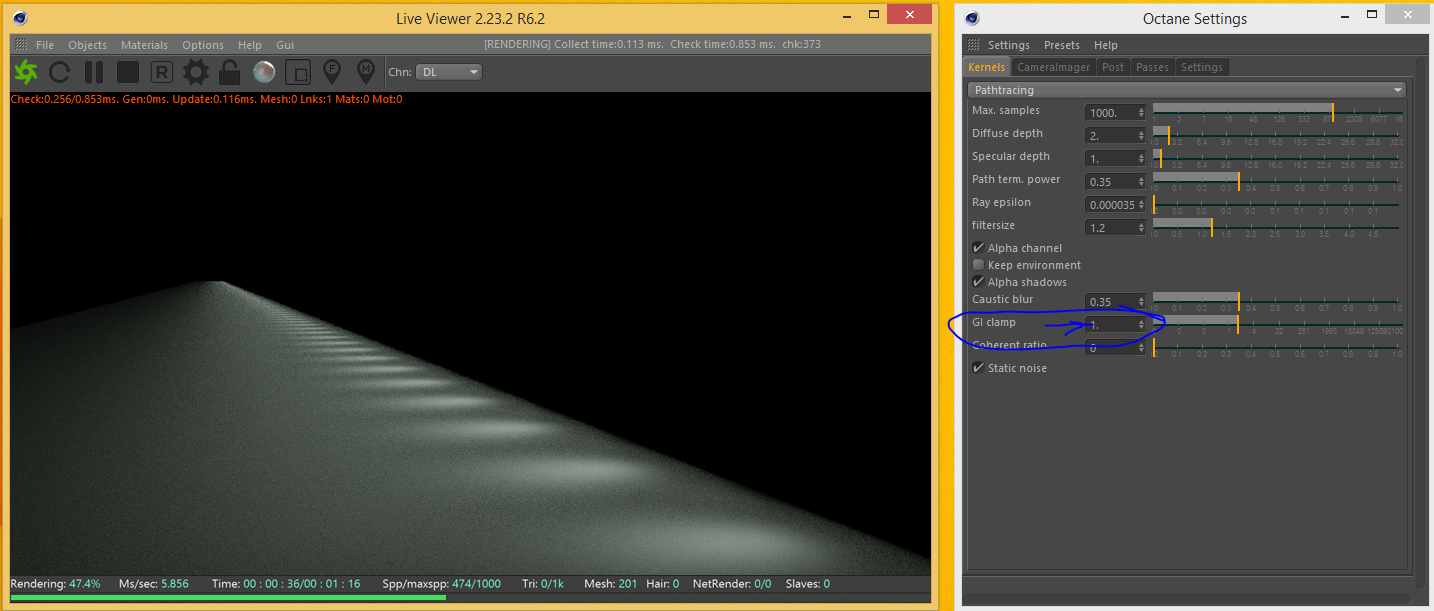Open Octane settings via the gear icon
The height and width of the screenshot is (611, 1434).
click(x=196, y=72)
